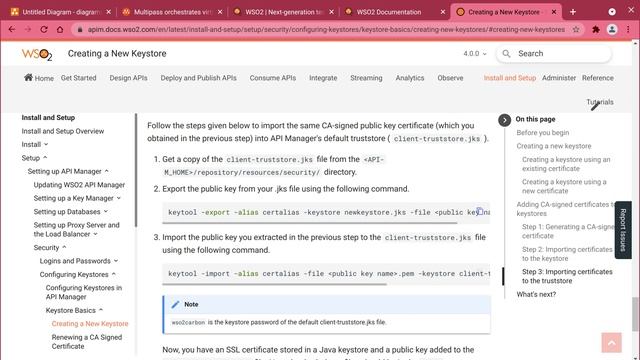Expand the Install section in sidebar
Viewport: 640px width, 360px height.
[x=46, y=144]
